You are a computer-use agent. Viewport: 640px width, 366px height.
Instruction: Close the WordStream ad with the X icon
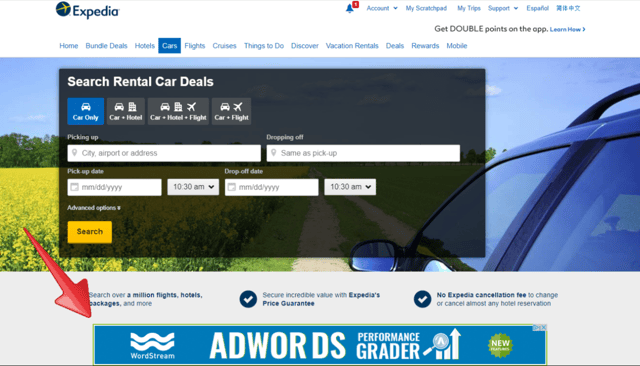(x=543, y=327)
